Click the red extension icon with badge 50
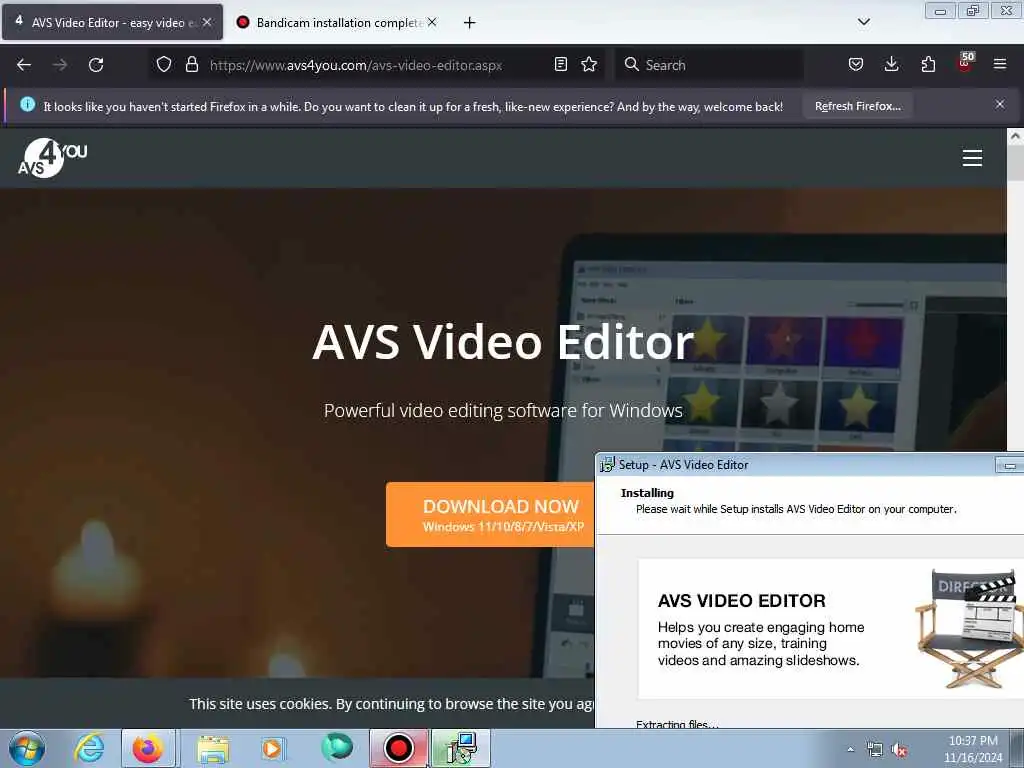1024x768 pixels. click(x=965, y=63)
